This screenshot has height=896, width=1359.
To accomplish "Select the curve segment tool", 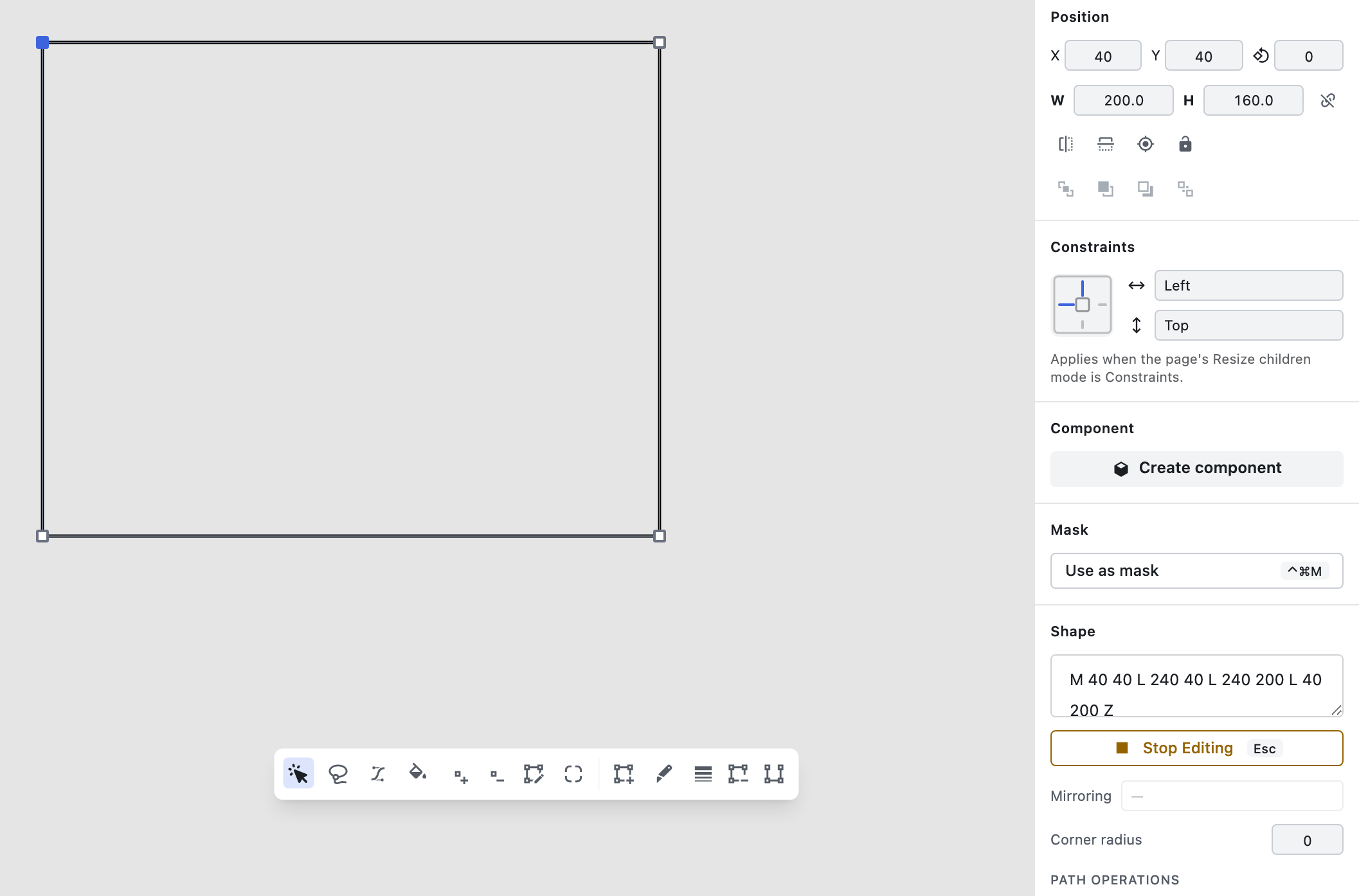I will coord(378,773).
